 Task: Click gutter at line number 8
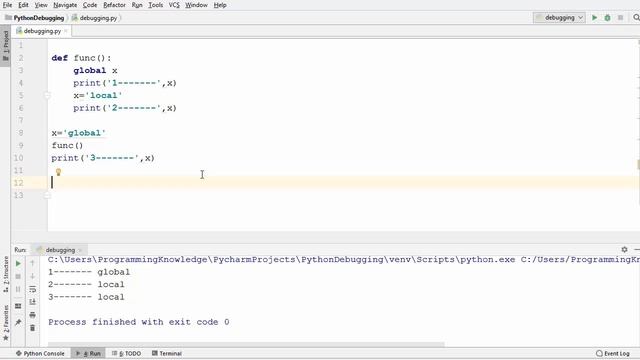(x=20, y=133)
